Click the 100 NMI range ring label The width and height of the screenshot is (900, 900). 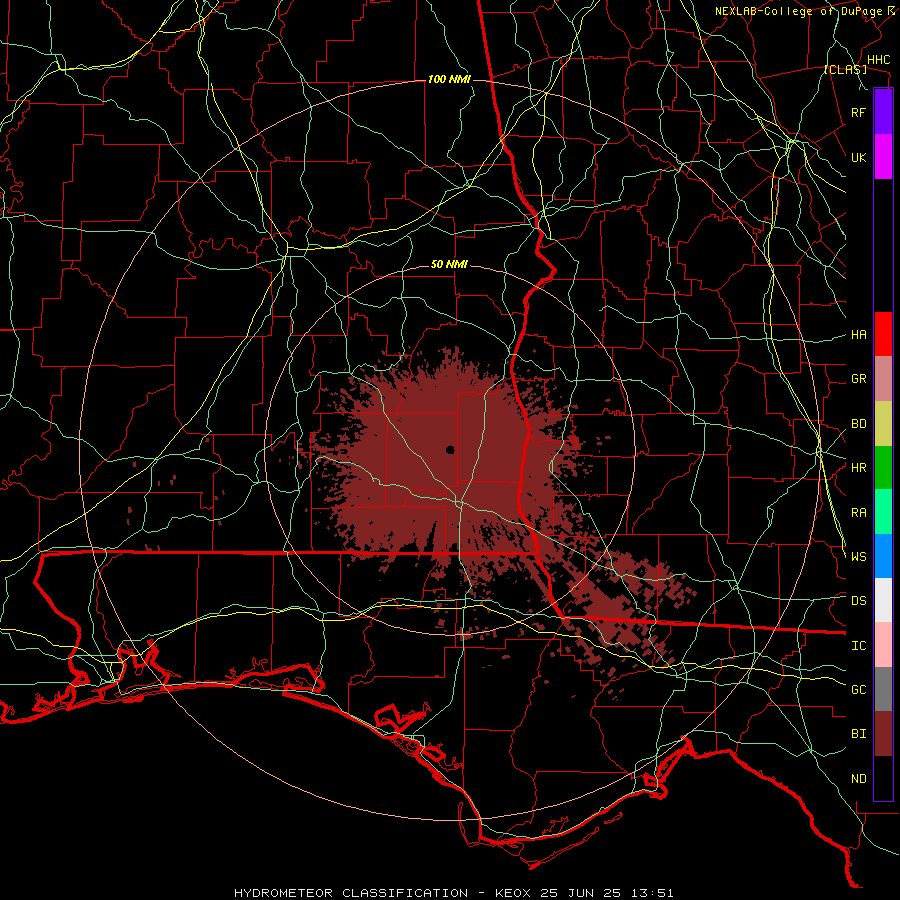[x=449, y=79]
